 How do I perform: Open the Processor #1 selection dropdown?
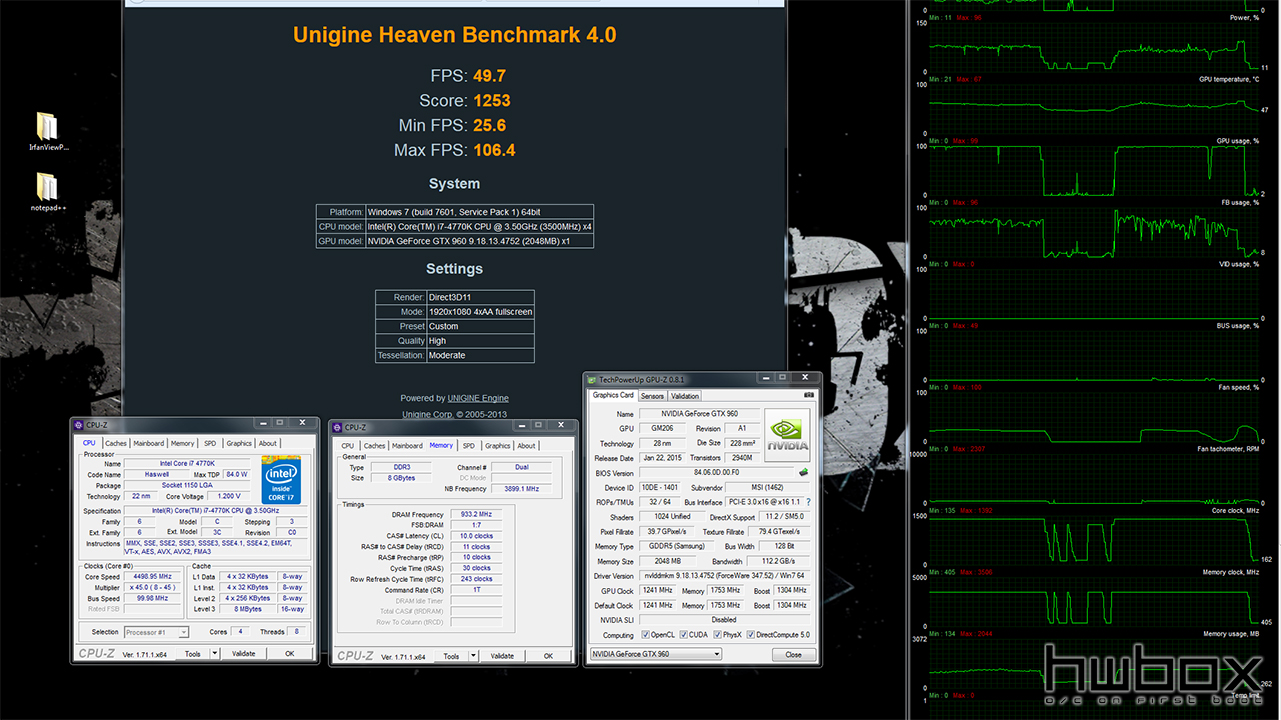[157, 632]
